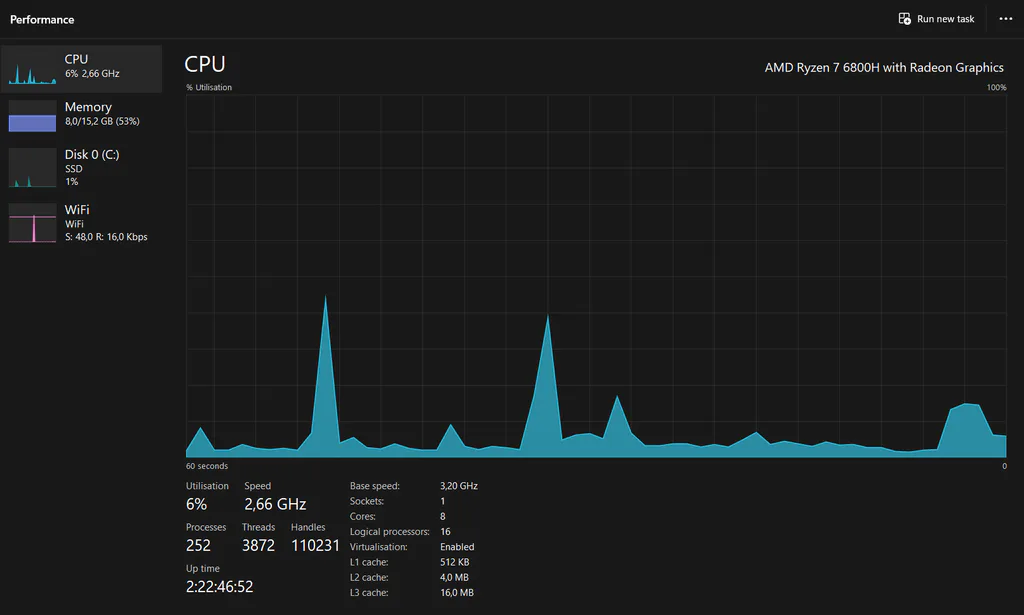Viewport: 1024px width, 615px height.
Task: Click the Logical processors: label
Action: [x=390, y=531]
